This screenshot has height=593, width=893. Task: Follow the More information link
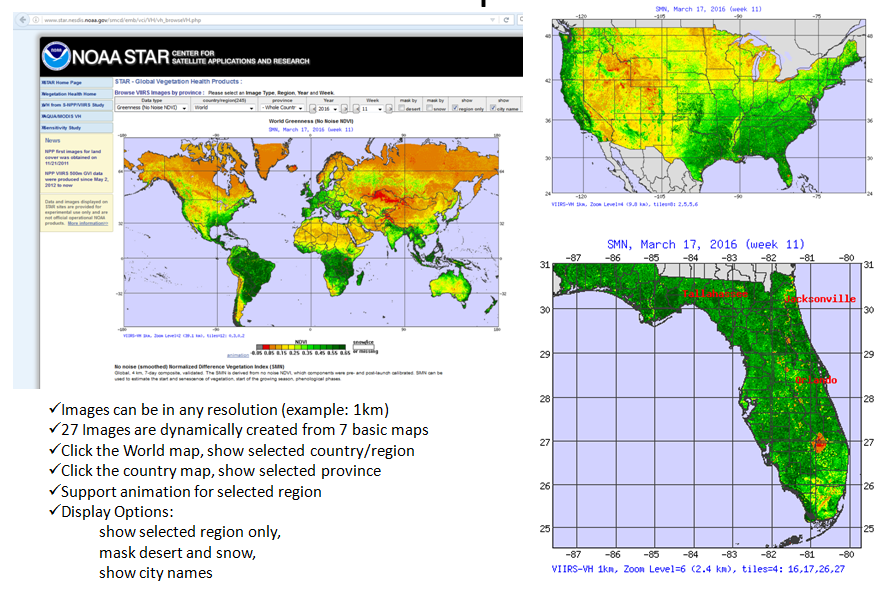tap(89, 224)
